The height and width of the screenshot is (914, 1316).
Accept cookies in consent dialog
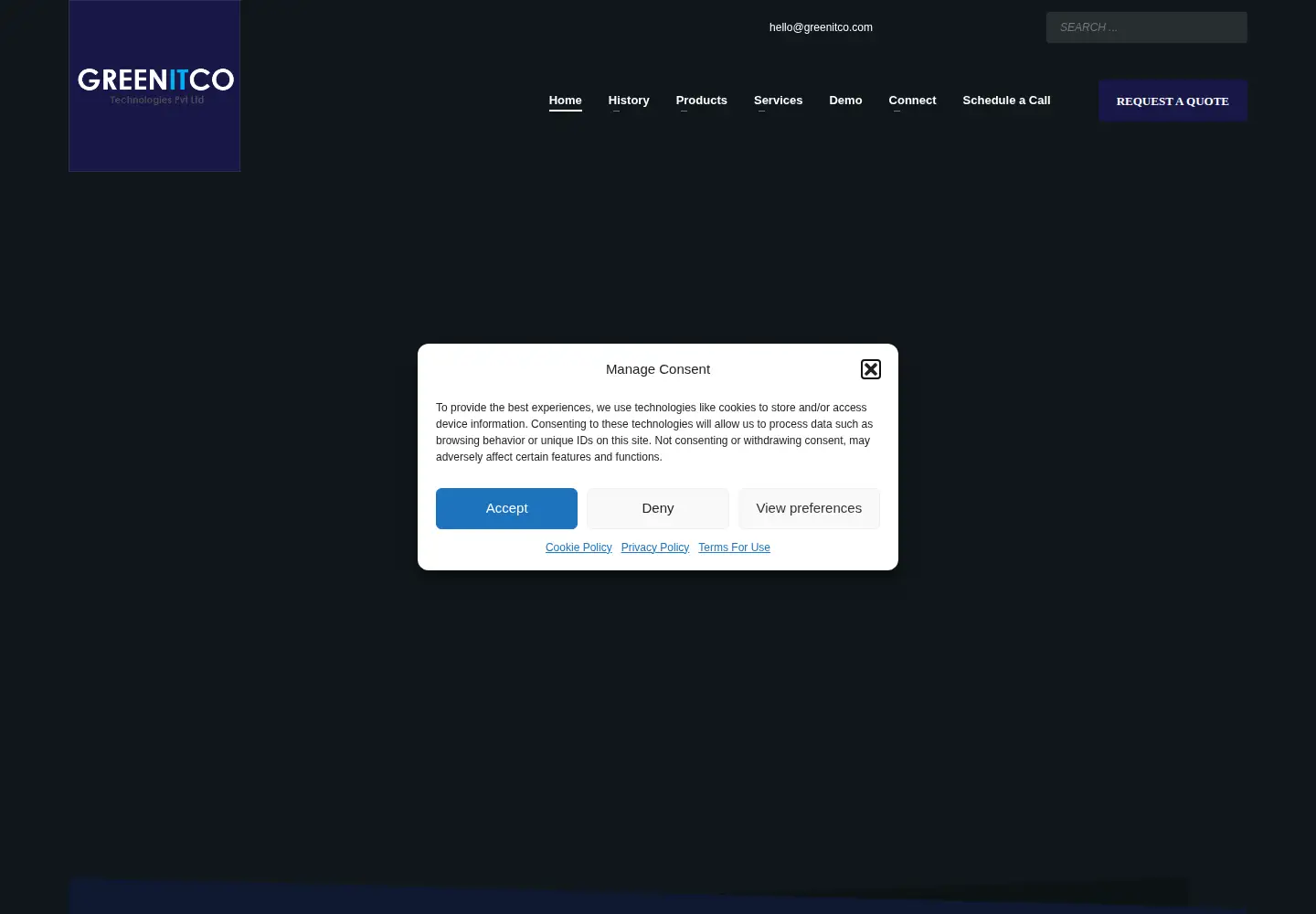[506, 508]
